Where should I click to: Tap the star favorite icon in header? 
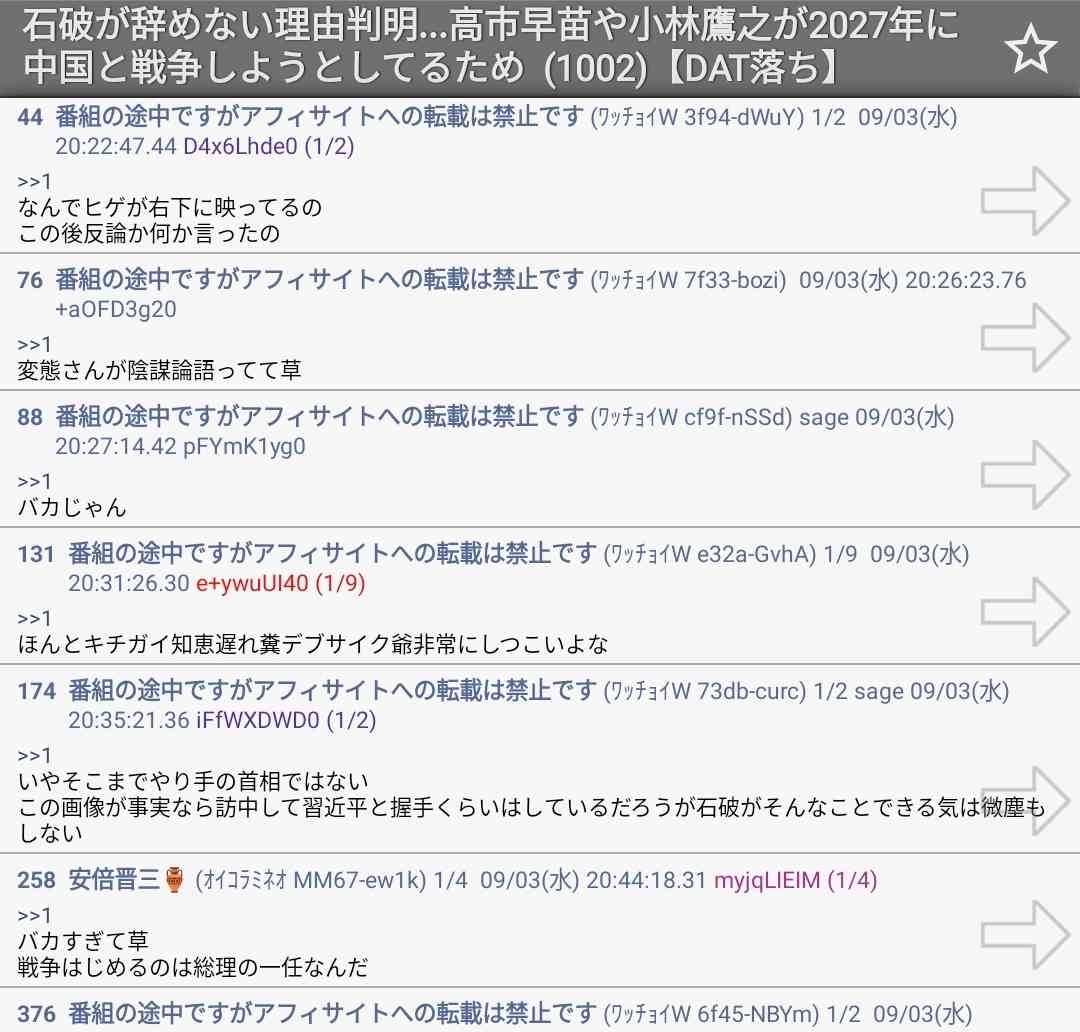tap(1030, 49)
